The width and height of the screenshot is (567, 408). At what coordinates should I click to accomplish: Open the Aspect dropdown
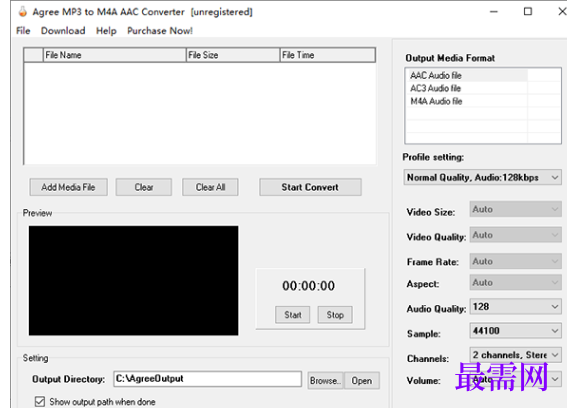click(x=515, y=282)
